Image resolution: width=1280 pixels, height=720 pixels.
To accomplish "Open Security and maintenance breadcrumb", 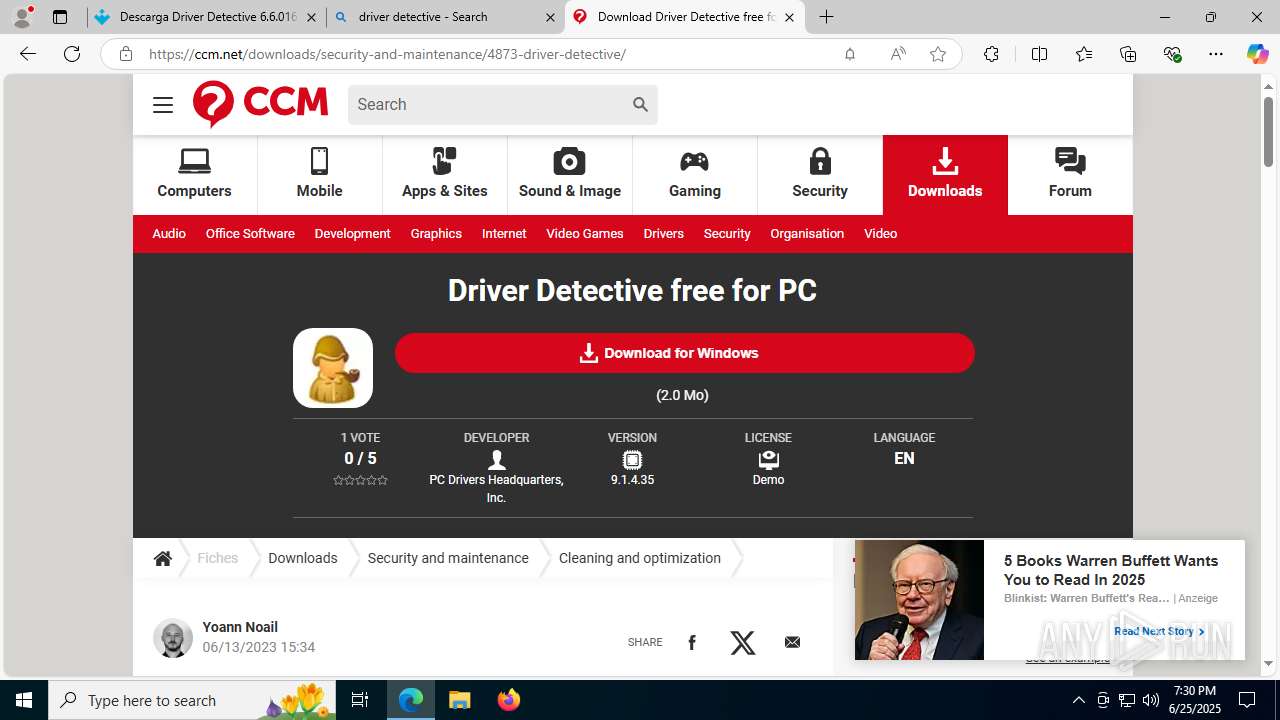I will tap(448, 558).
